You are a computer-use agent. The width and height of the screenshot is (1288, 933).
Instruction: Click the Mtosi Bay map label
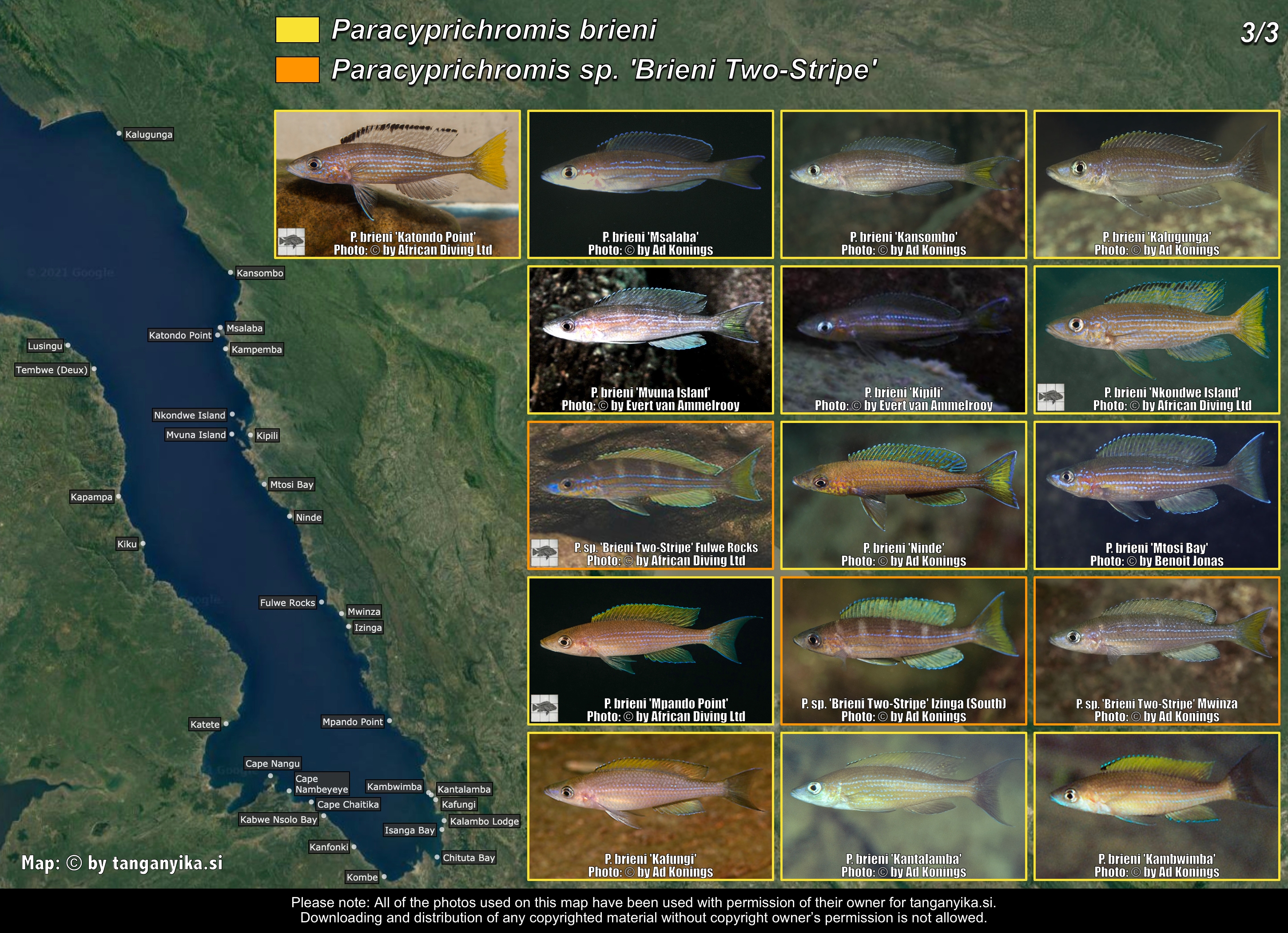point(292,485)
